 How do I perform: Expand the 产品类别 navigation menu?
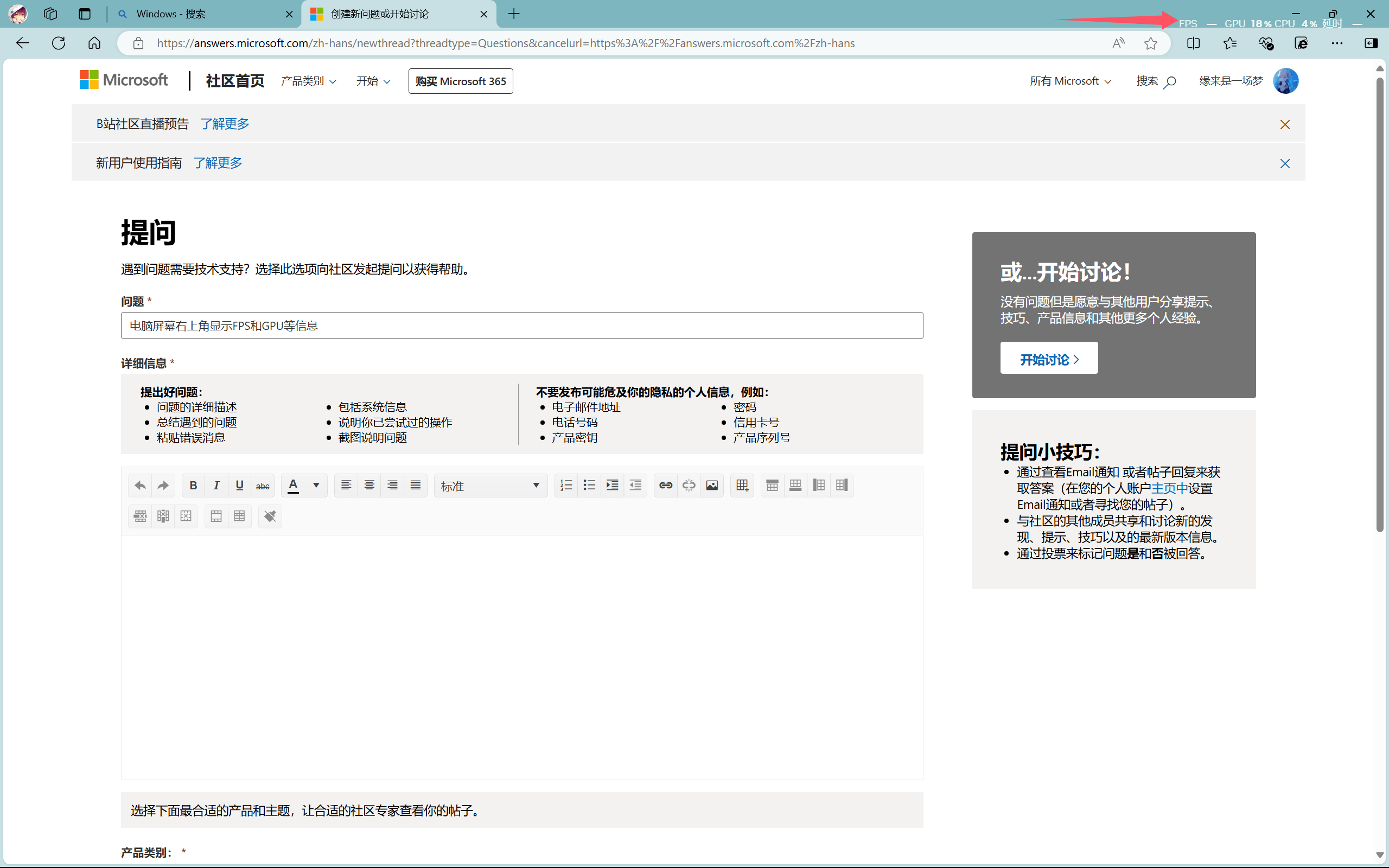308,81
